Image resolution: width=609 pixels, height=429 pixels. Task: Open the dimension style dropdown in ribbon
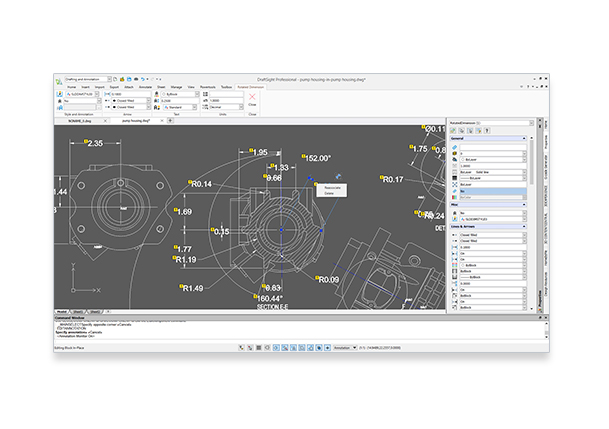click(x=97, y=94)
